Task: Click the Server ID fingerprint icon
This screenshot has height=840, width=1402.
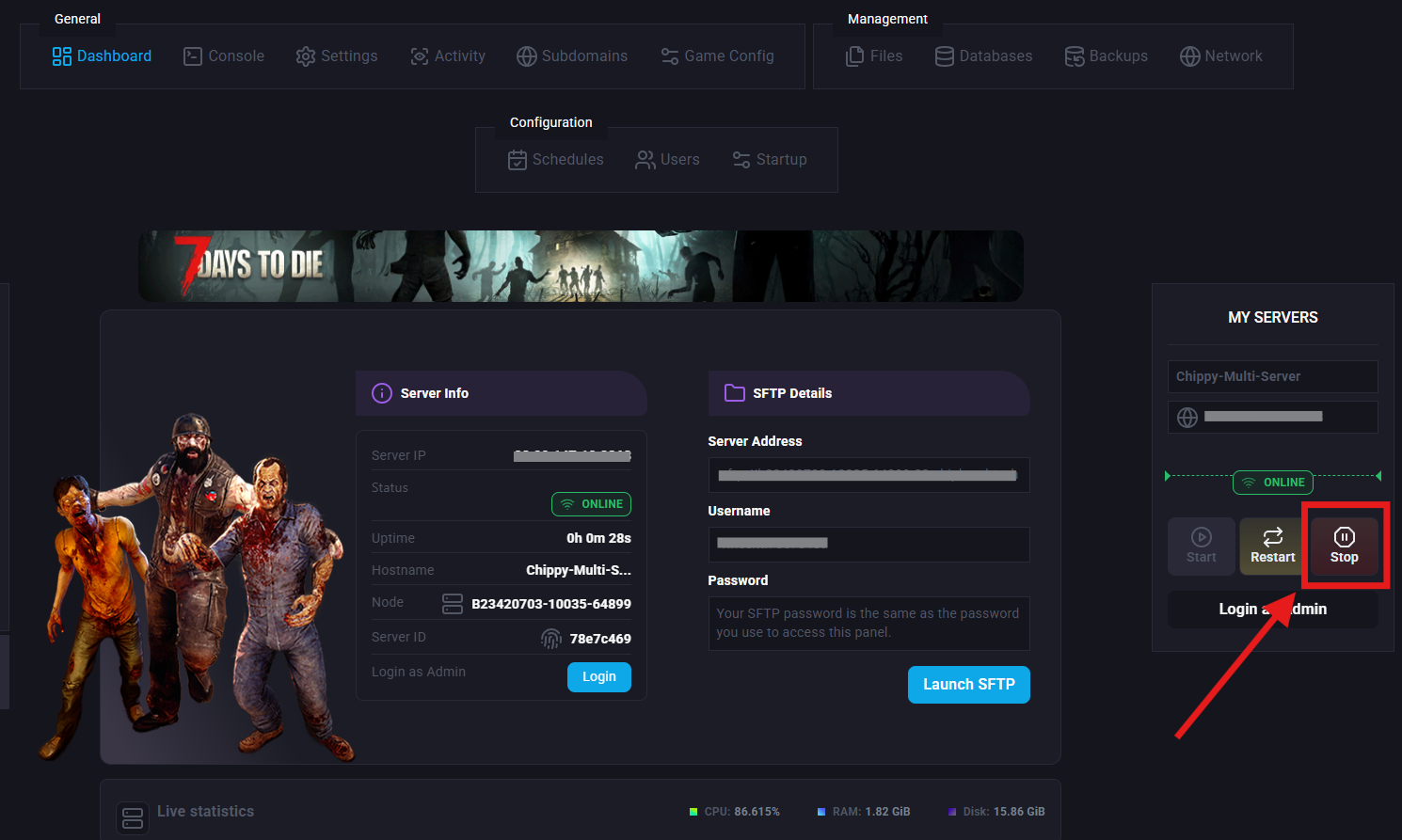Action: pos(551,639)
